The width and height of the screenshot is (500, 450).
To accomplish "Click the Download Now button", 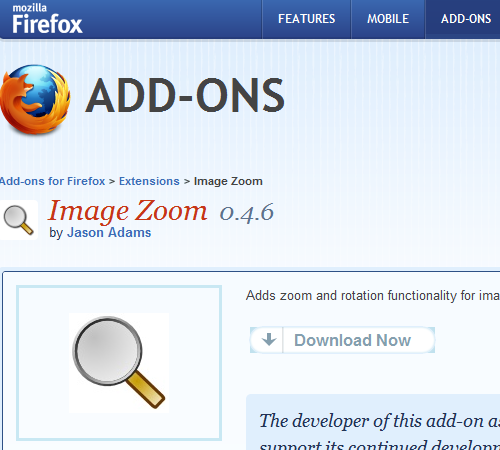I will [342, 340].
